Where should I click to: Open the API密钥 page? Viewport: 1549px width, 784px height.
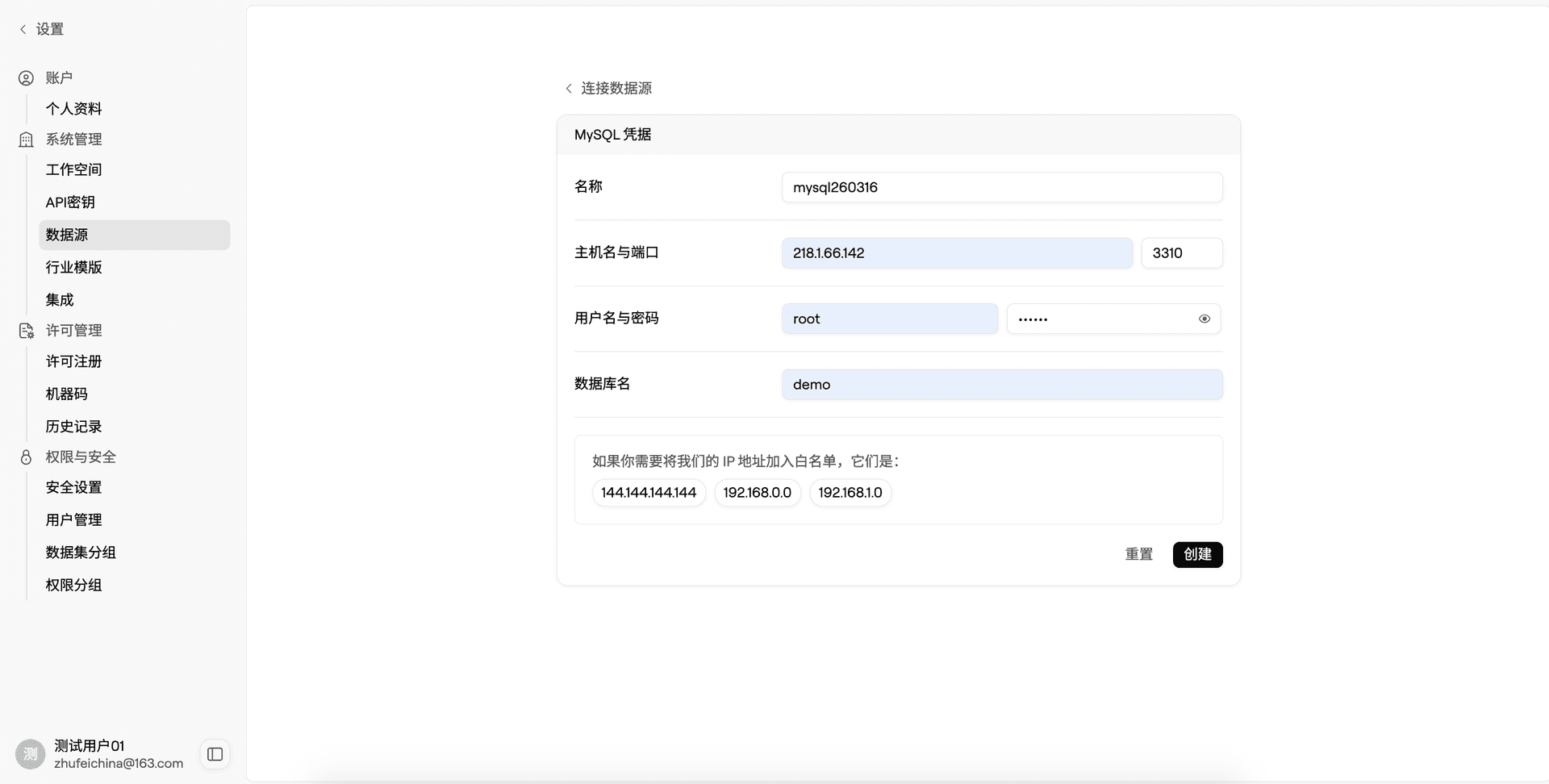[x=70, y=202]
